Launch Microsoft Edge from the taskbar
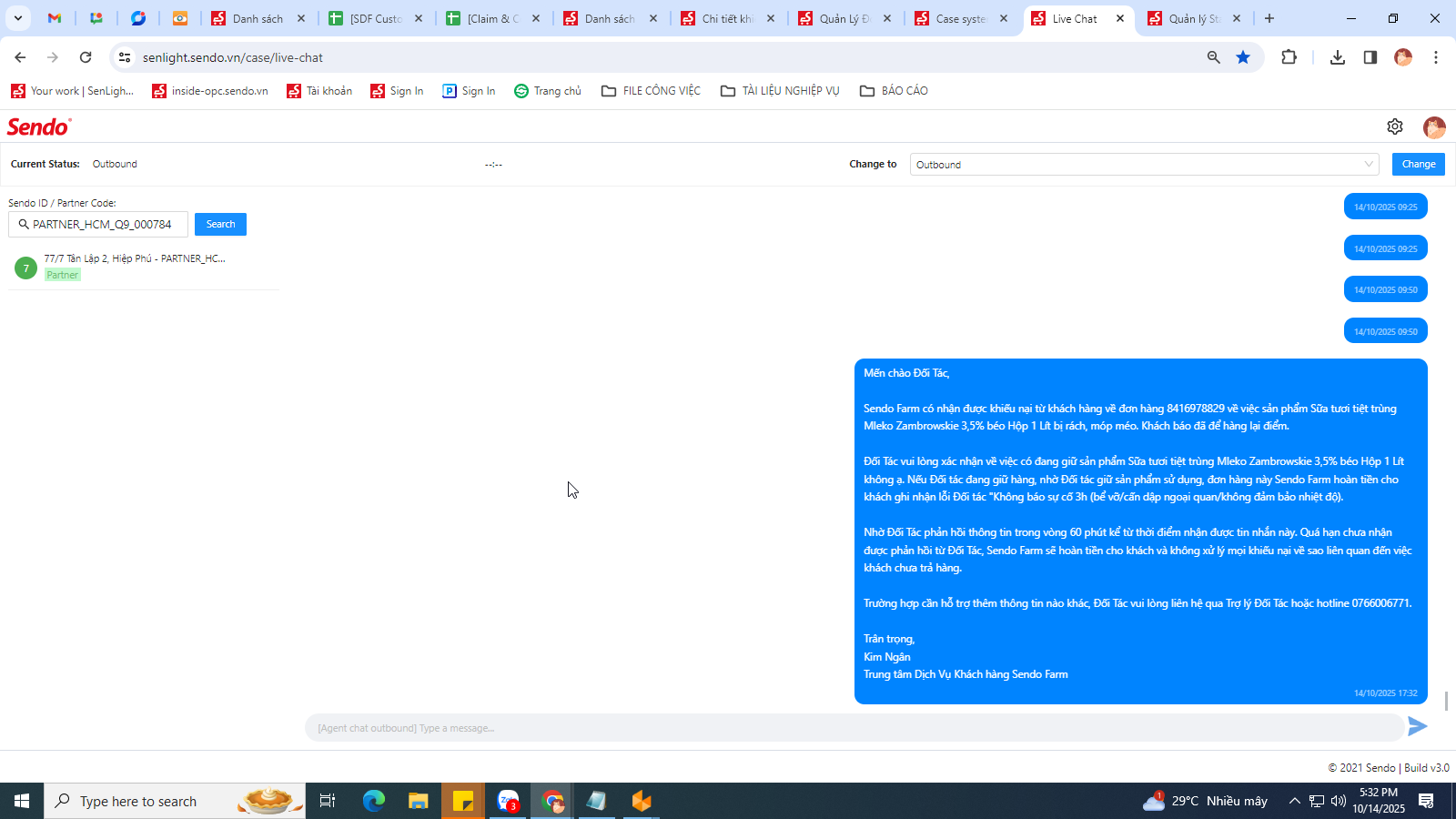1456x819 pixels. (374, 801)
